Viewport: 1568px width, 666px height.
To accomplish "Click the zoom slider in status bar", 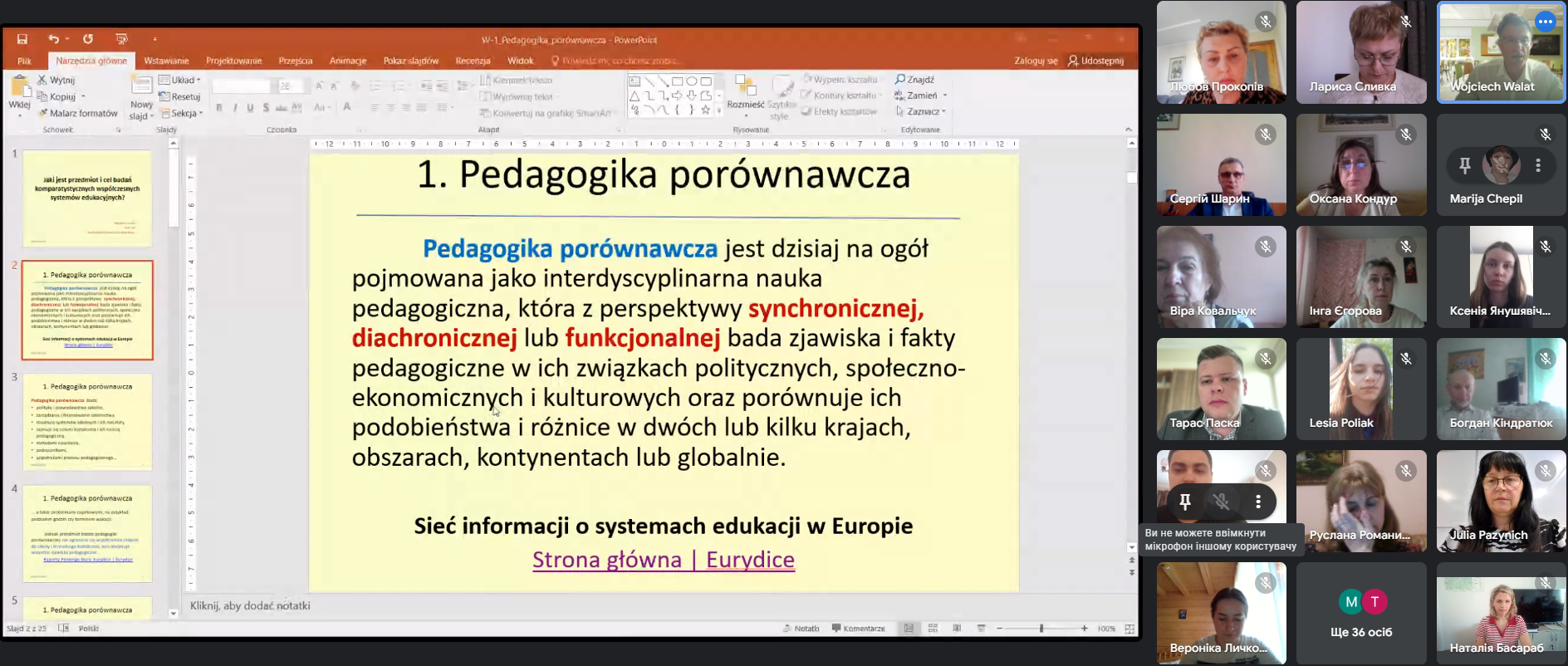I will click(x=1041, y=629).
